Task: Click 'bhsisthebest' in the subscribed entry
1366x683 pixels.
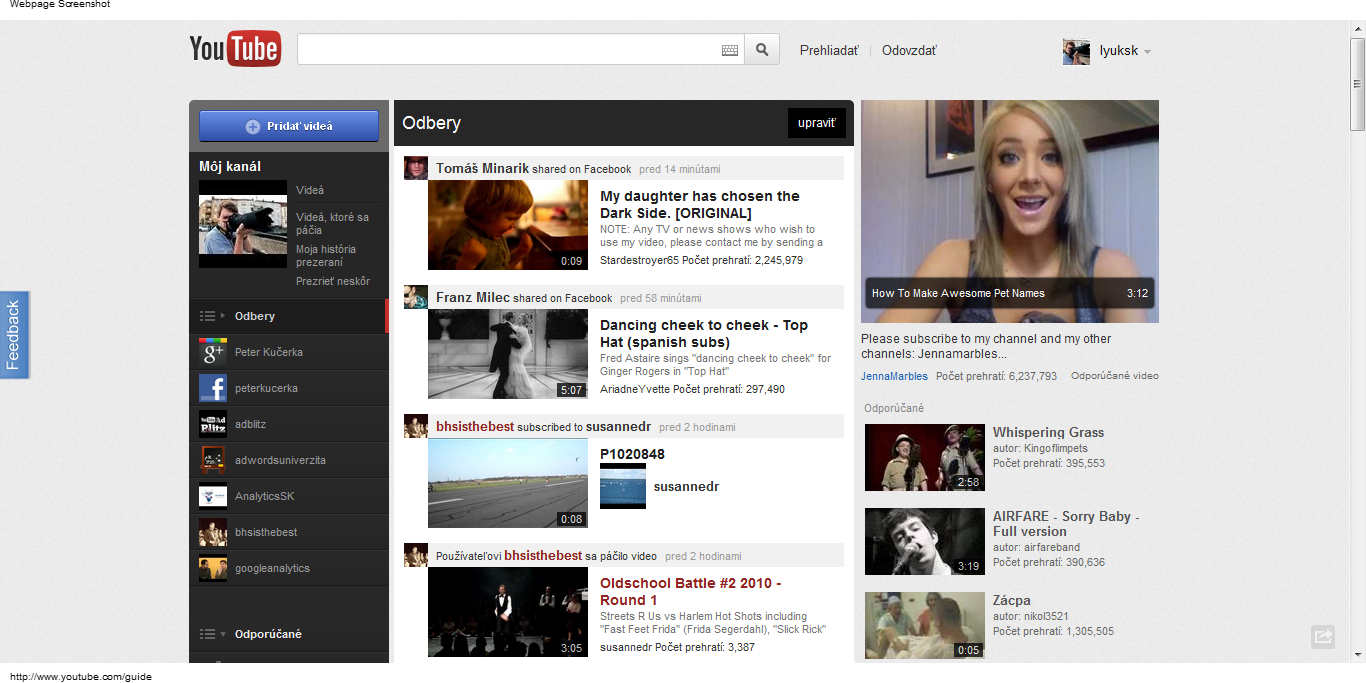Action: tap(475, 427)
